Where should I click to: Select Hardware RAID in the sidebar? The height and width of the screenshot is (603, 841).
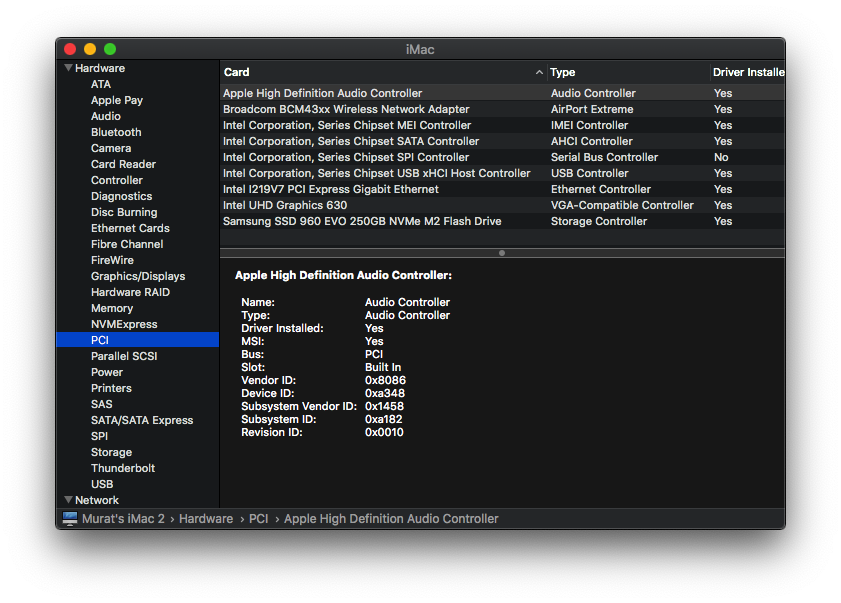[x=130, y=292]
